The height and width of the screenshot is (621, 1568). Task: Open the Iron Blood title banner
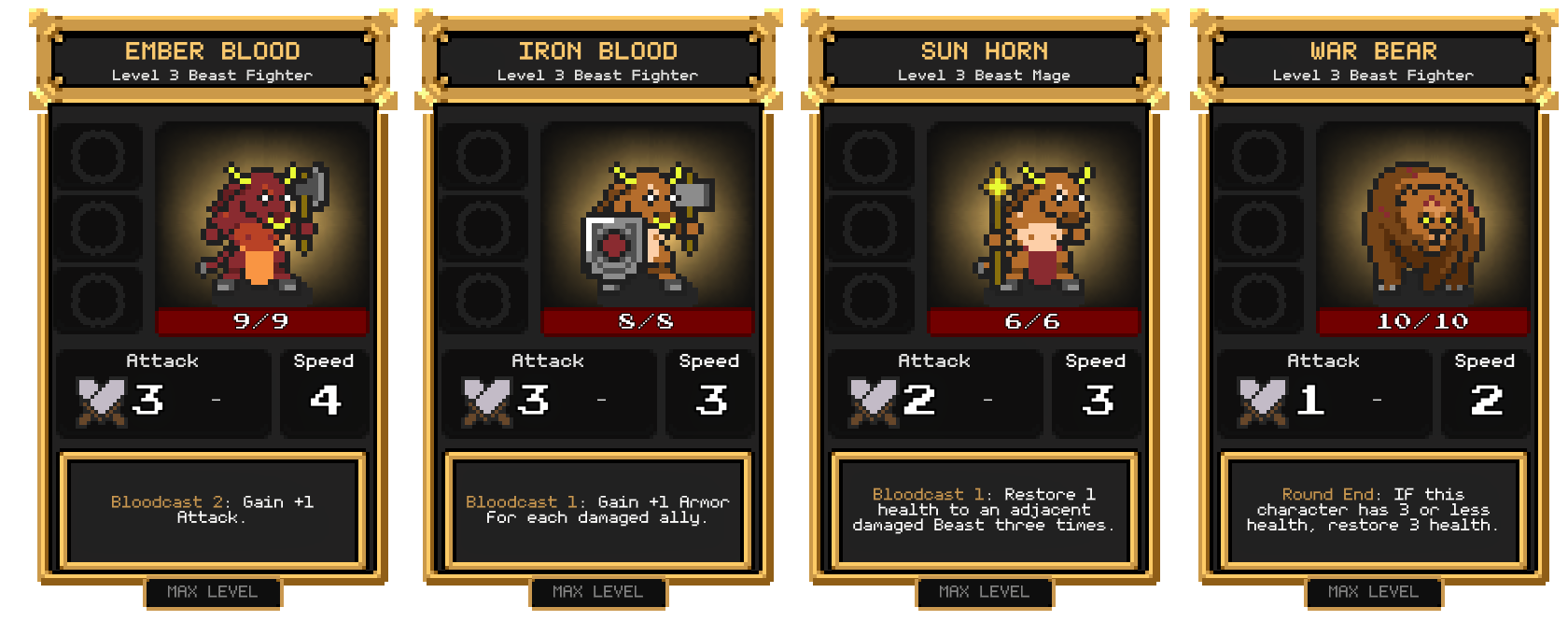point(598,61)
